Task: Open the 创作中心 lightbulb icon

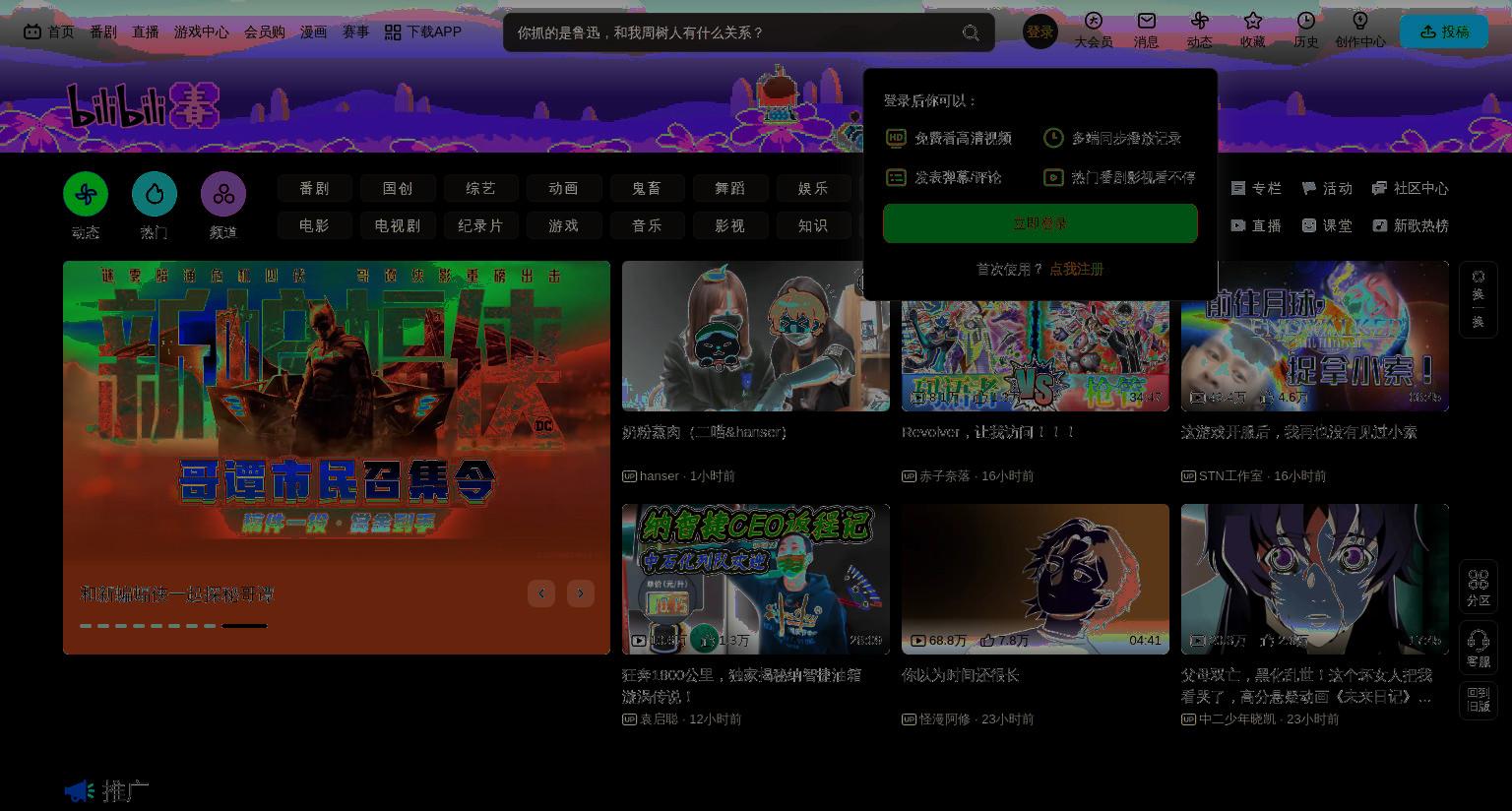Action: (x=1359, y=30)
